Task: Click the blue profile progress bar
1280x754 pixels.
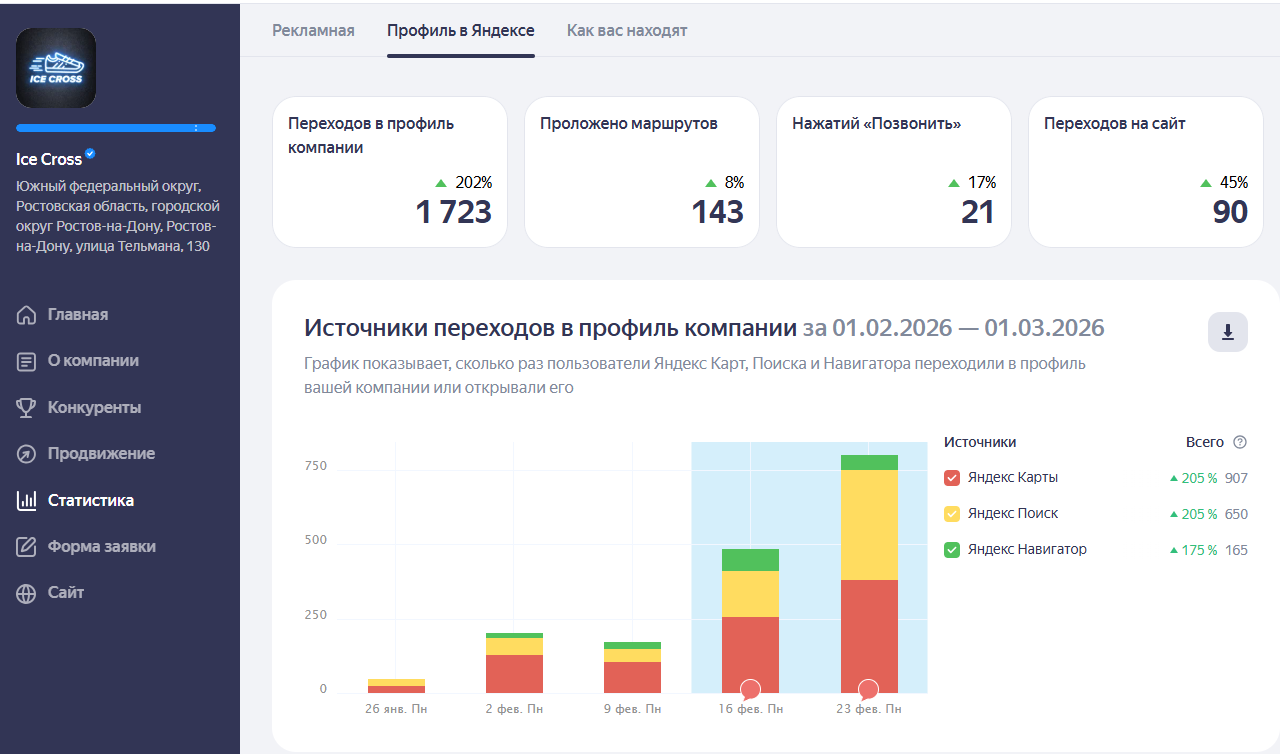Action: point(115,128)
